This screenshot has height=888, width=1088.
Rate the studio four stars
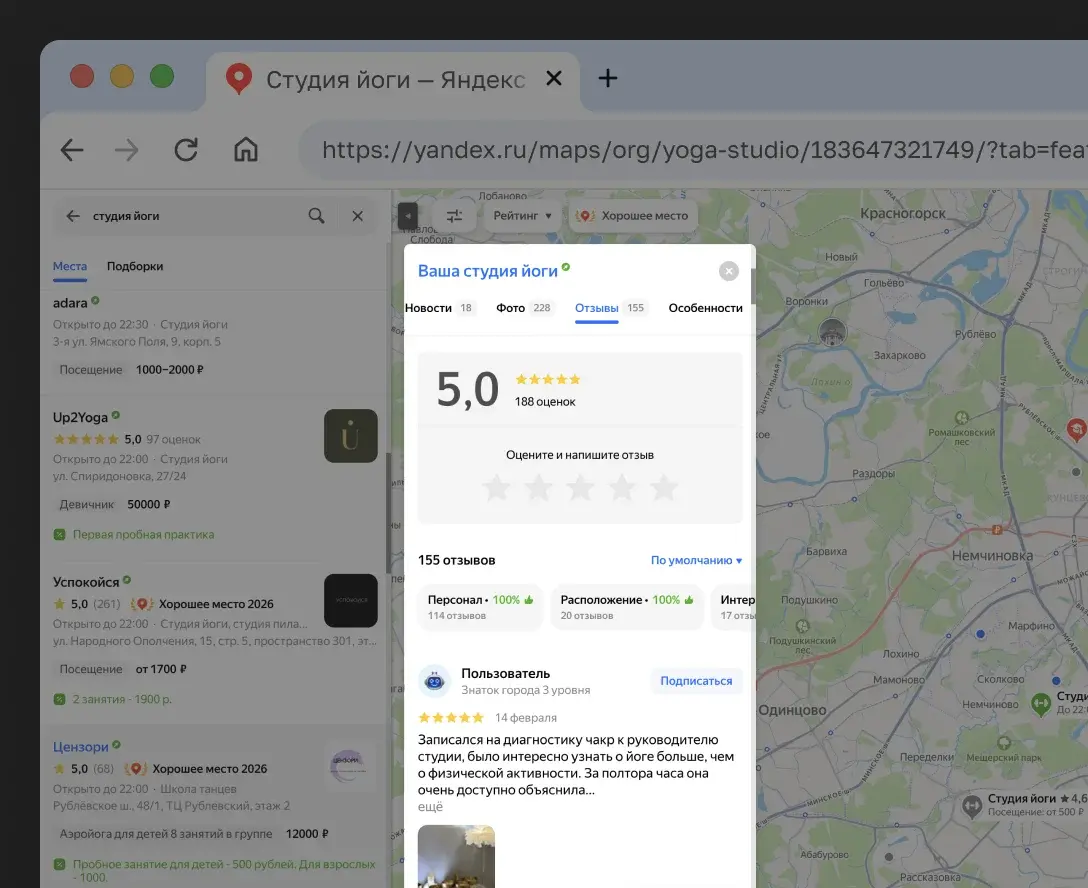(622, 488)
